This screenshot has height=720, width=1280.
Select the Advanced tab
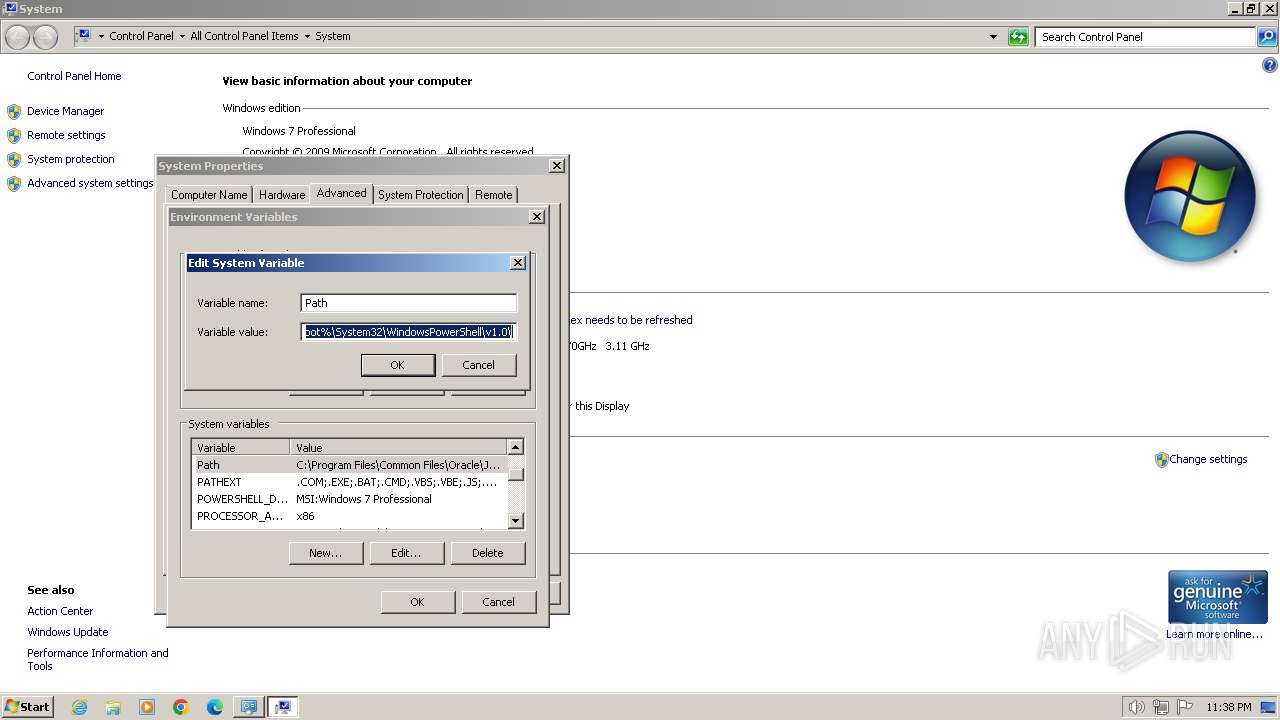341,193
